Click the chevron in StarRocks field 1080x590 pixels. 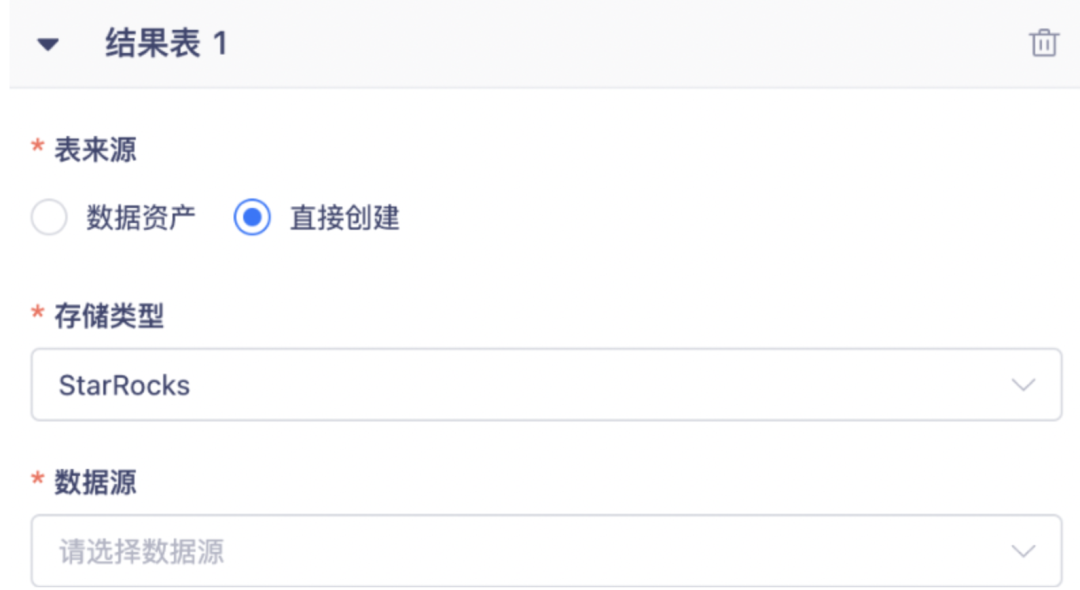point(1023,385)
